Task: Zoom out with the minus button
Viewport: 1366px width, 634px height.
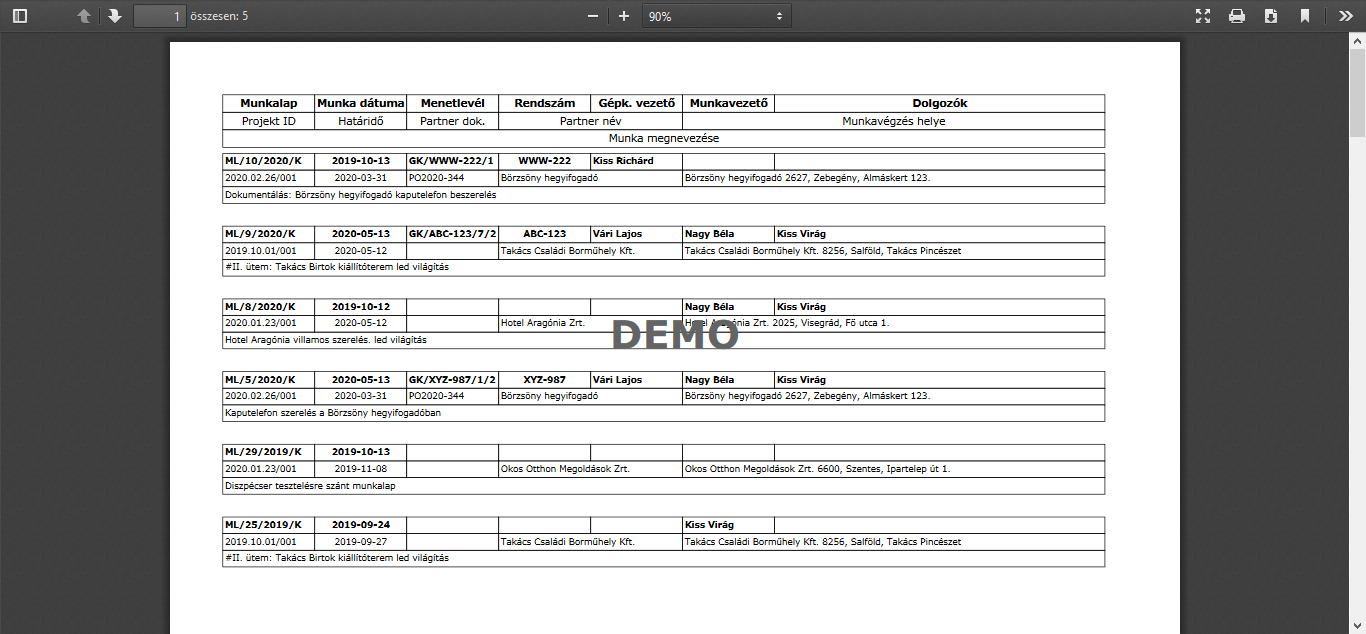Action: [x=593, y=16]
